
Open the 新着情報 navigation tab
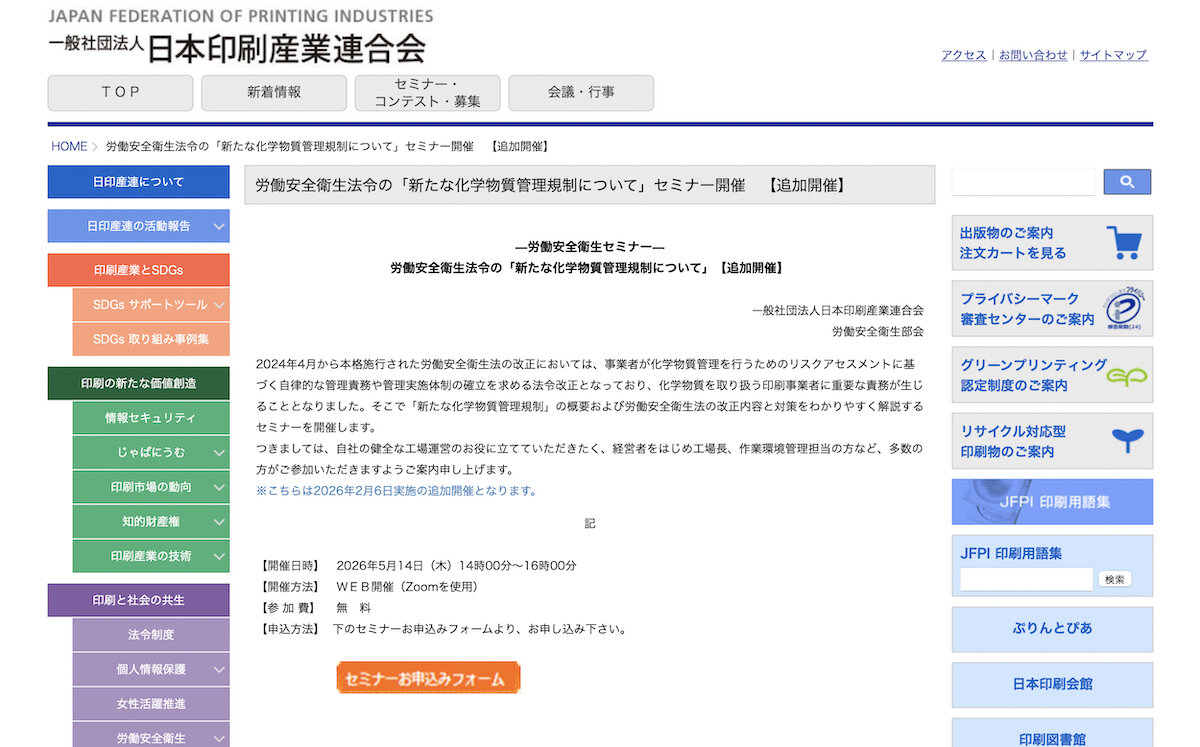[x=274, y=93]
